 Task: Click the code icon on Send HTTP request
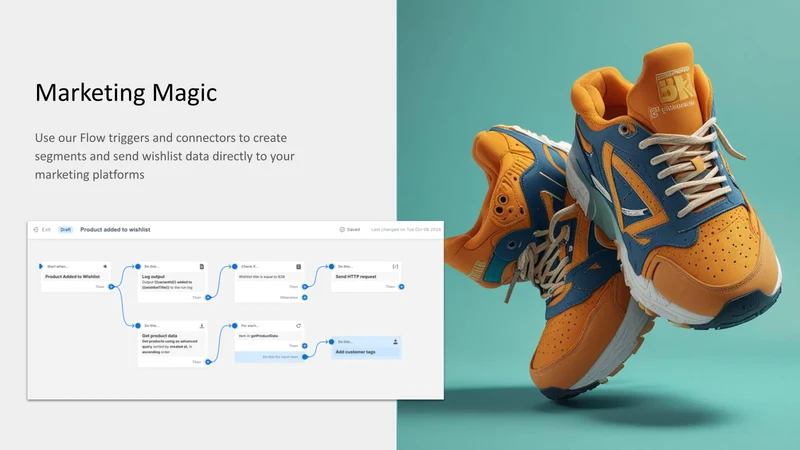point(395,266)
